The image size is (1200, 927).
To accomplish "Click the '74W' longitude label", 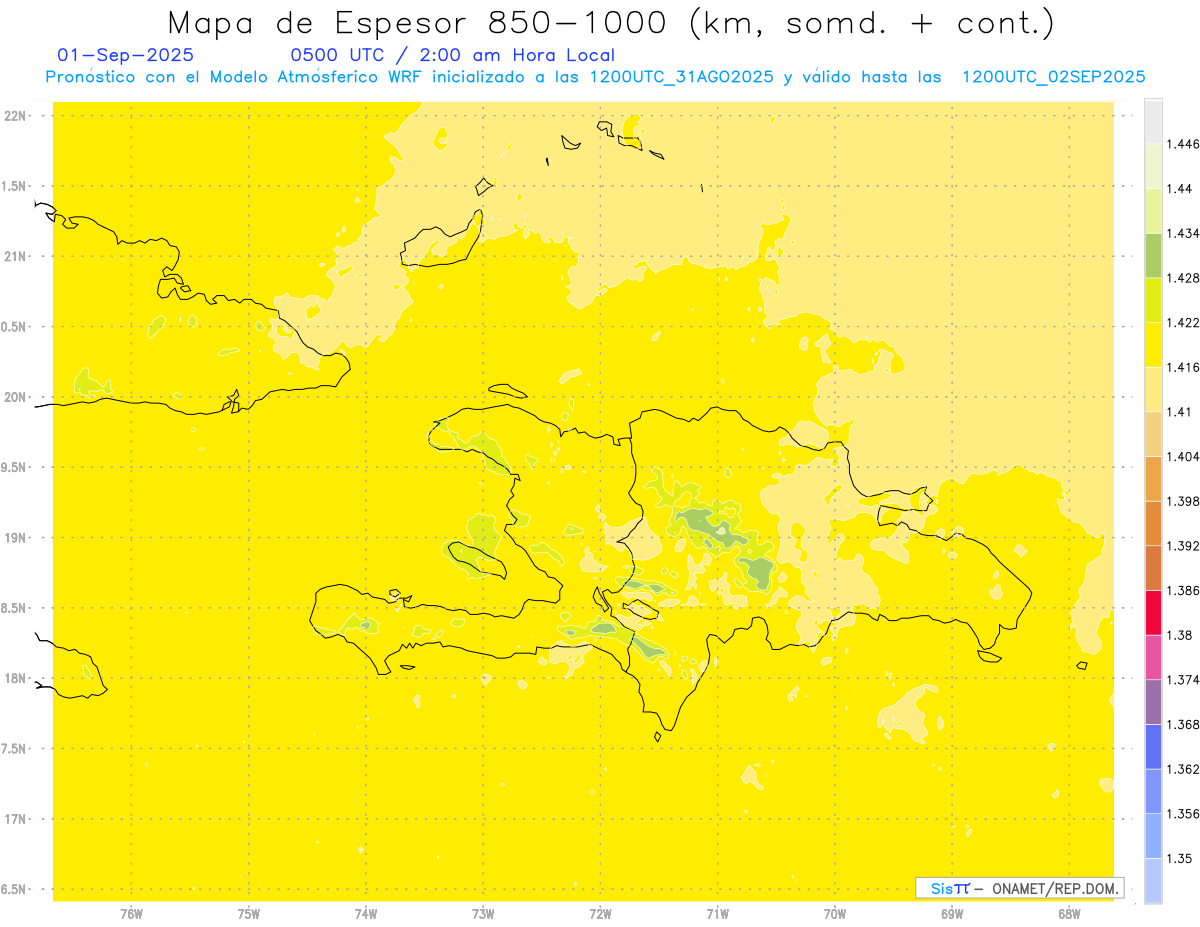I will (x=366, y=914).
